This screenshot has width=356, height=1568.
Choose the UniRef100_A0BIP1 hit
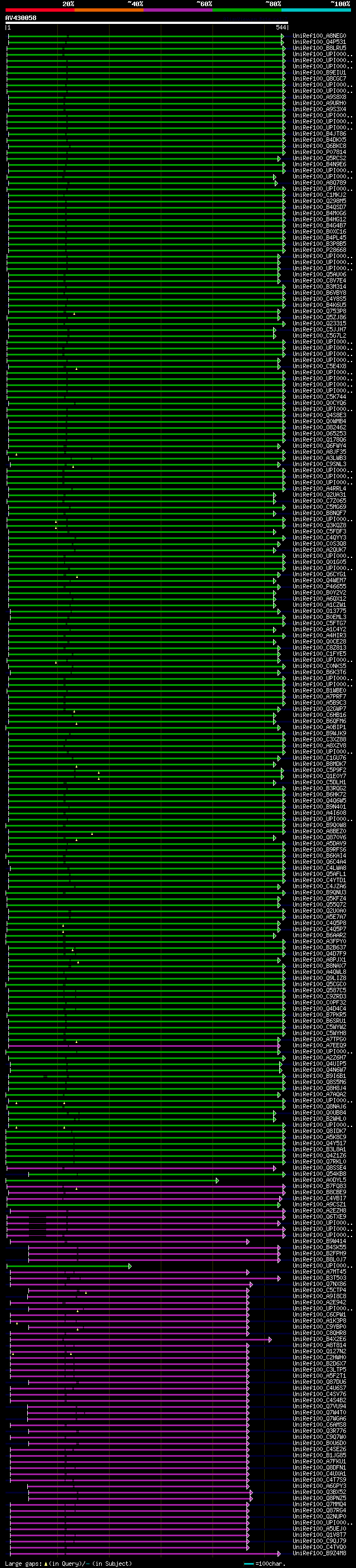click(319, 728)
